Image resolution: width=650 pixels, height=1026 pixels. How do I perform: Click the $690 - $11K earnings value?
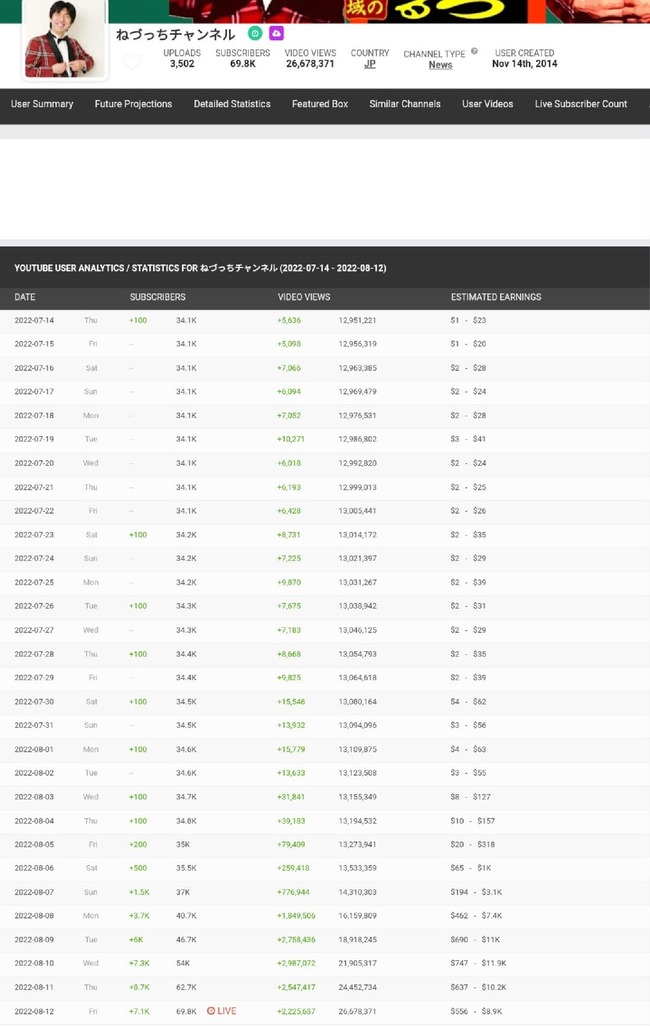pyautogui.click(x=475, y=940)
